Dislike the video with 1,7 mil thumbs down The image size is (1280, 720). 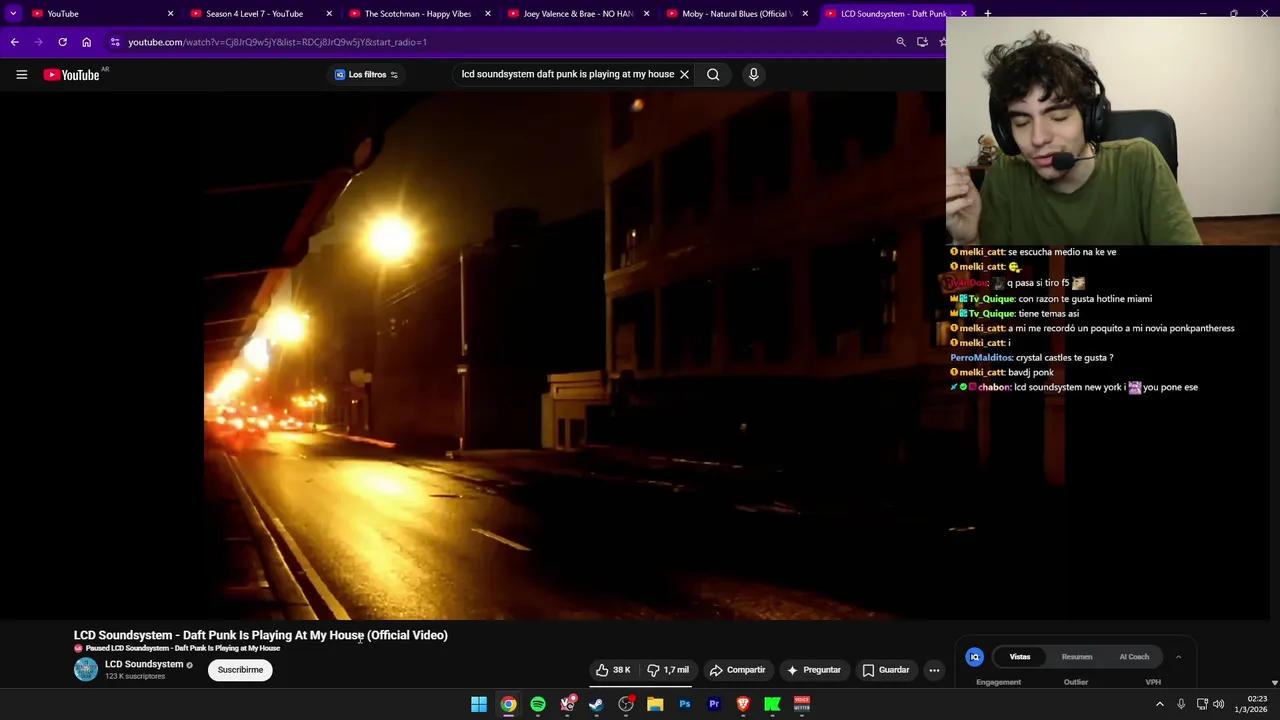tap(668, 670)
